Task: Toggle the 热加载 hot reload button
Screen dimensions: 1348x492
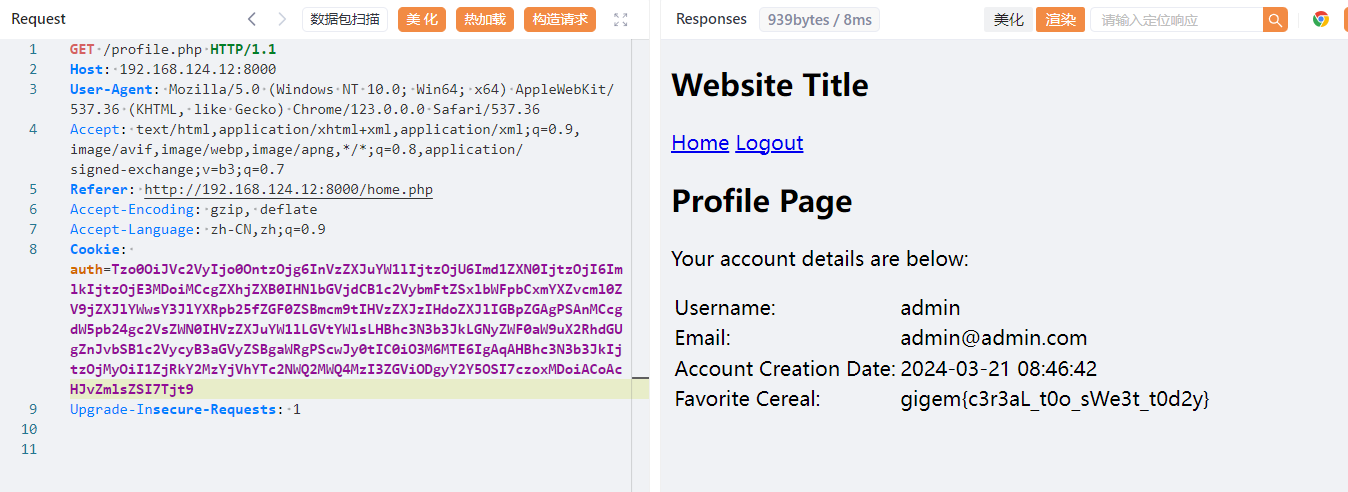Action: 485,19
